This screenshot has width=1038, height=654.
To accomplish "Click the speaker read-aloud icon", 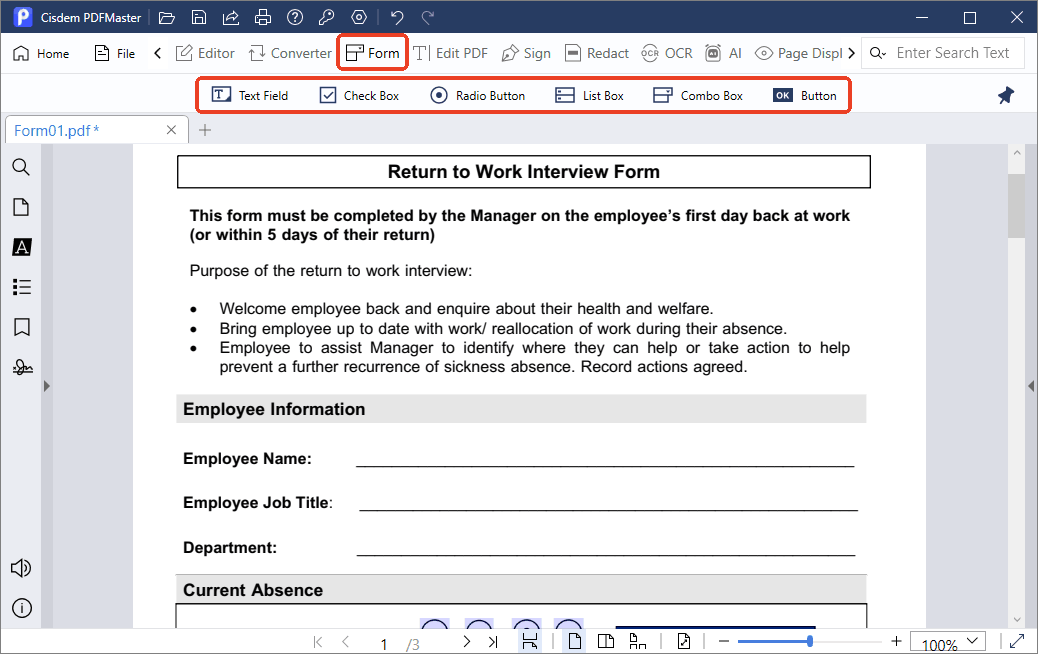I will [21, 568].
